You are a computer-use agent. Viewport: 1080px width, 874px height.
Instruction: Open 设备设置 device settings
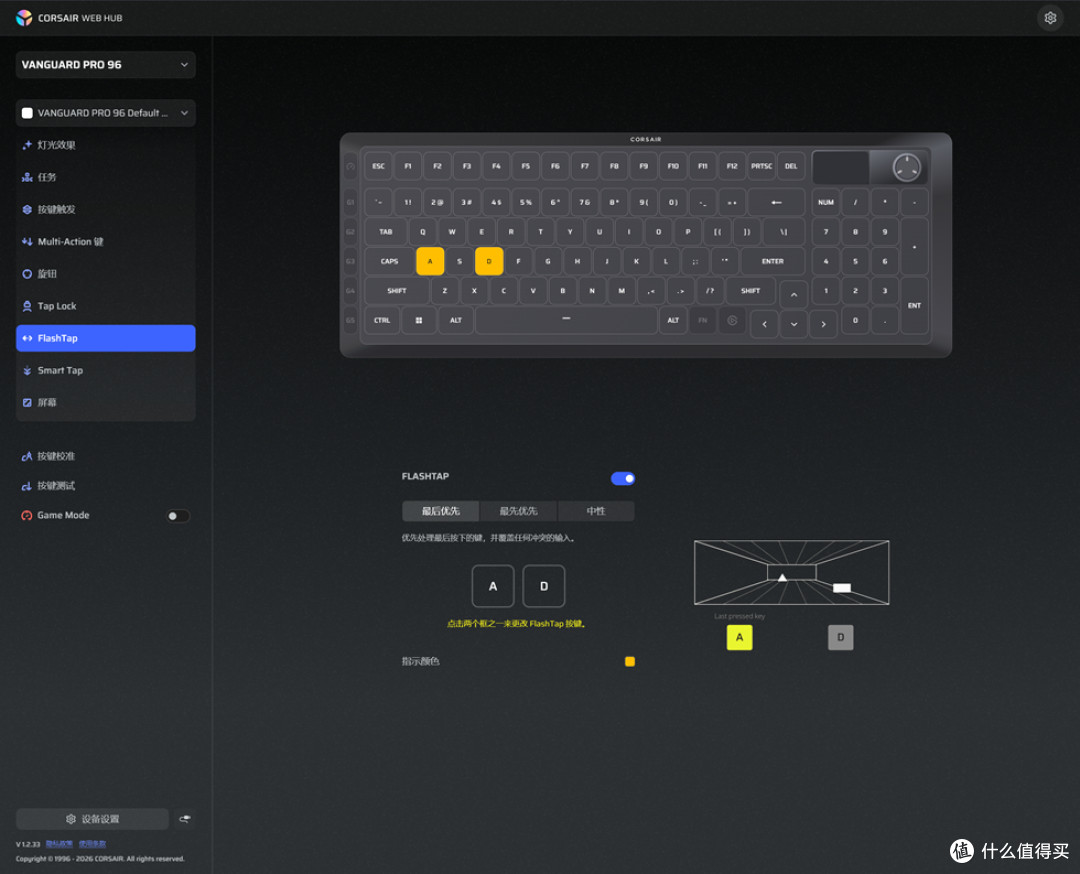[92, 819]
